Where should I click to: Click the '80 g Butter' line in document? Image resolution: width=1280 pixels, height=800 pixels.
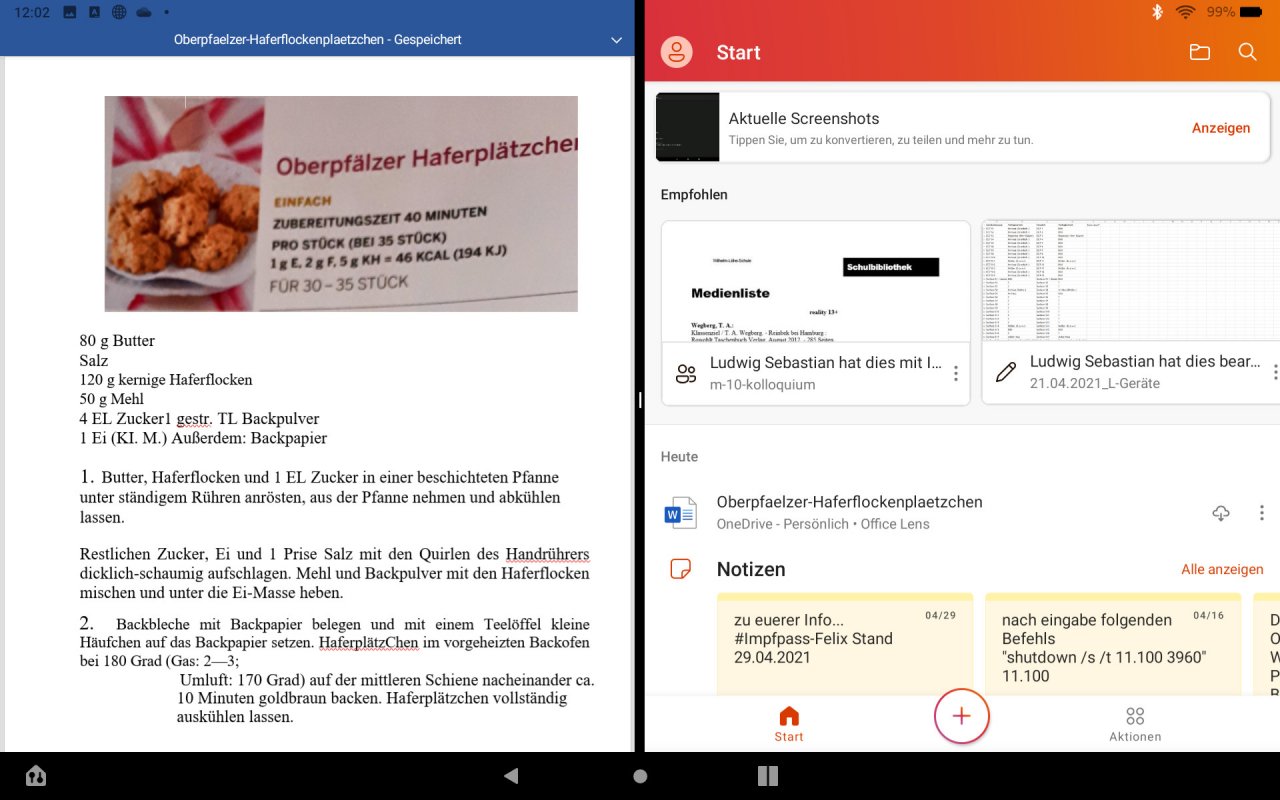pos(117,341)
